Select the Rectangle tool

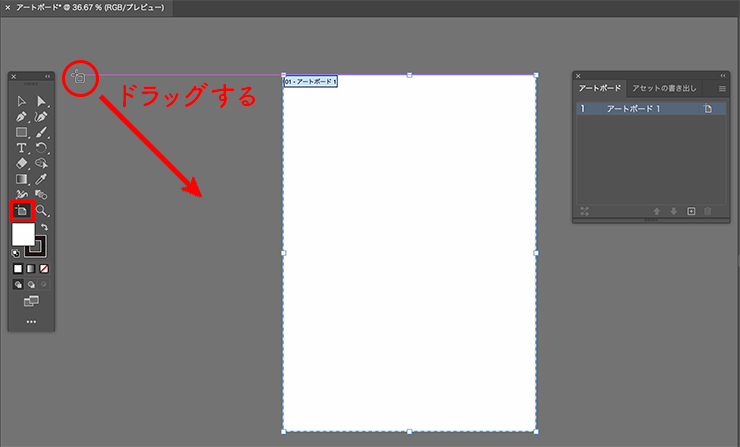click(x=22, y=132)
